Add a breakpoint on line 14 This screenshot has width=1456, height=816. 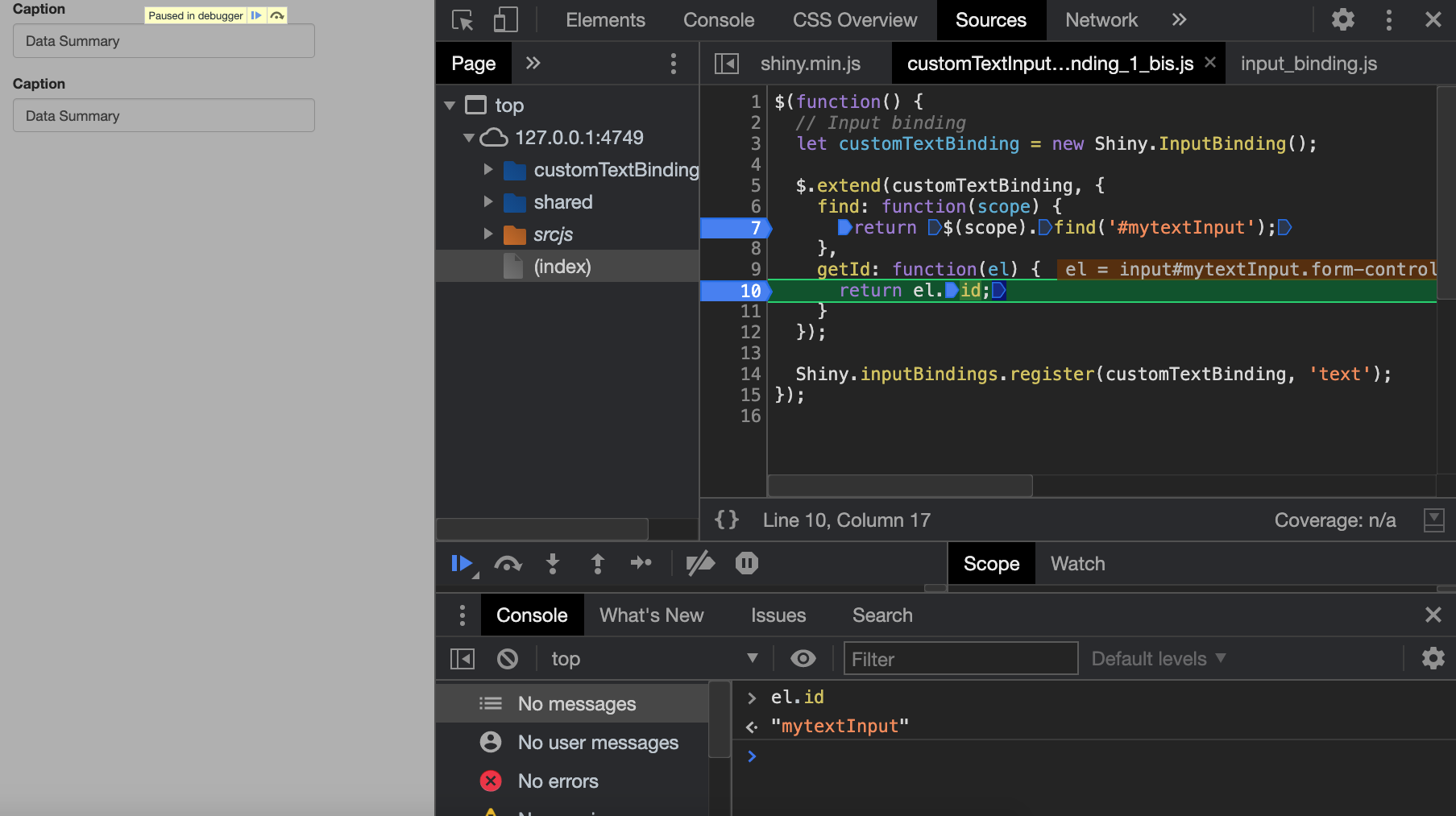pyautogui.click(x=750, y=374)
